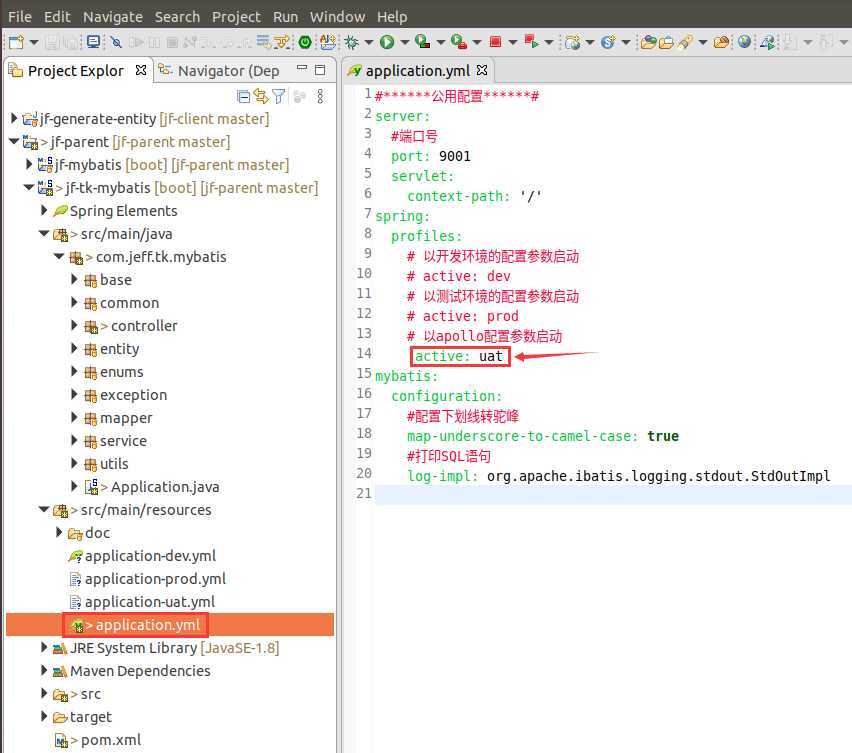Screen dimensions: 852x753
Task: Open the Run configurations dropdown arrow
Action: pos(404,42)
